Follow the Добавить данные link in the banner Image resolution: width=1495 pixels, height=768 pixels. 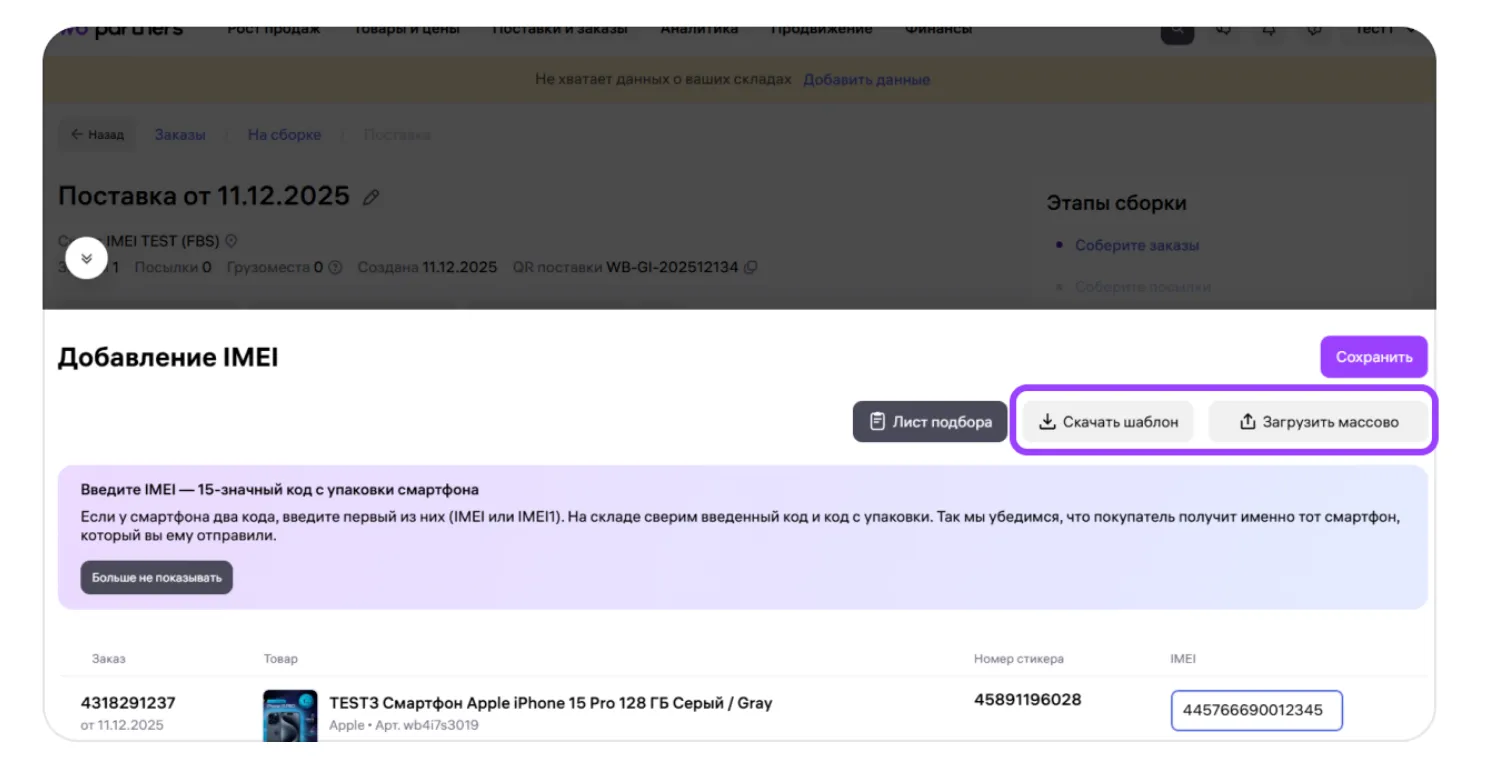tap(866, 80)
